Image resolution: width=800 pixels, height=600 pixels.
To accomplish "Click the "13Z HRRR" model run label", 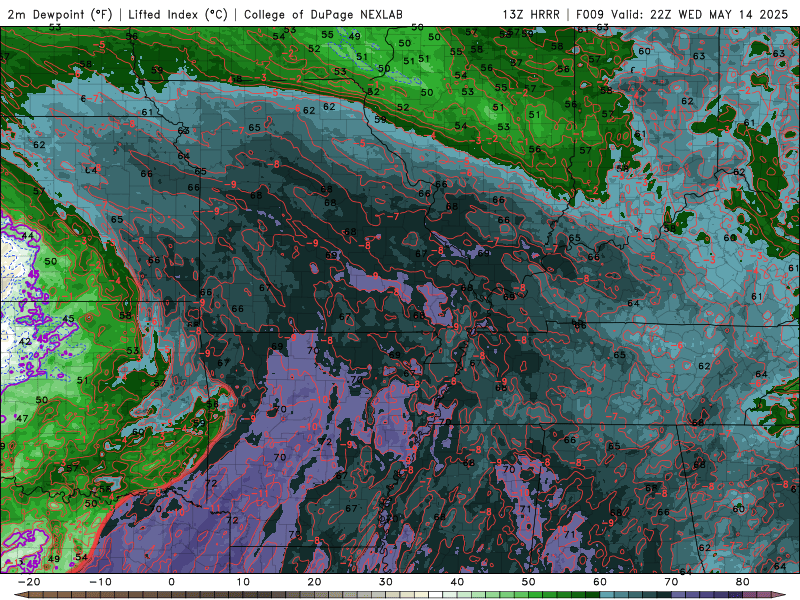I will pos(531,14).
